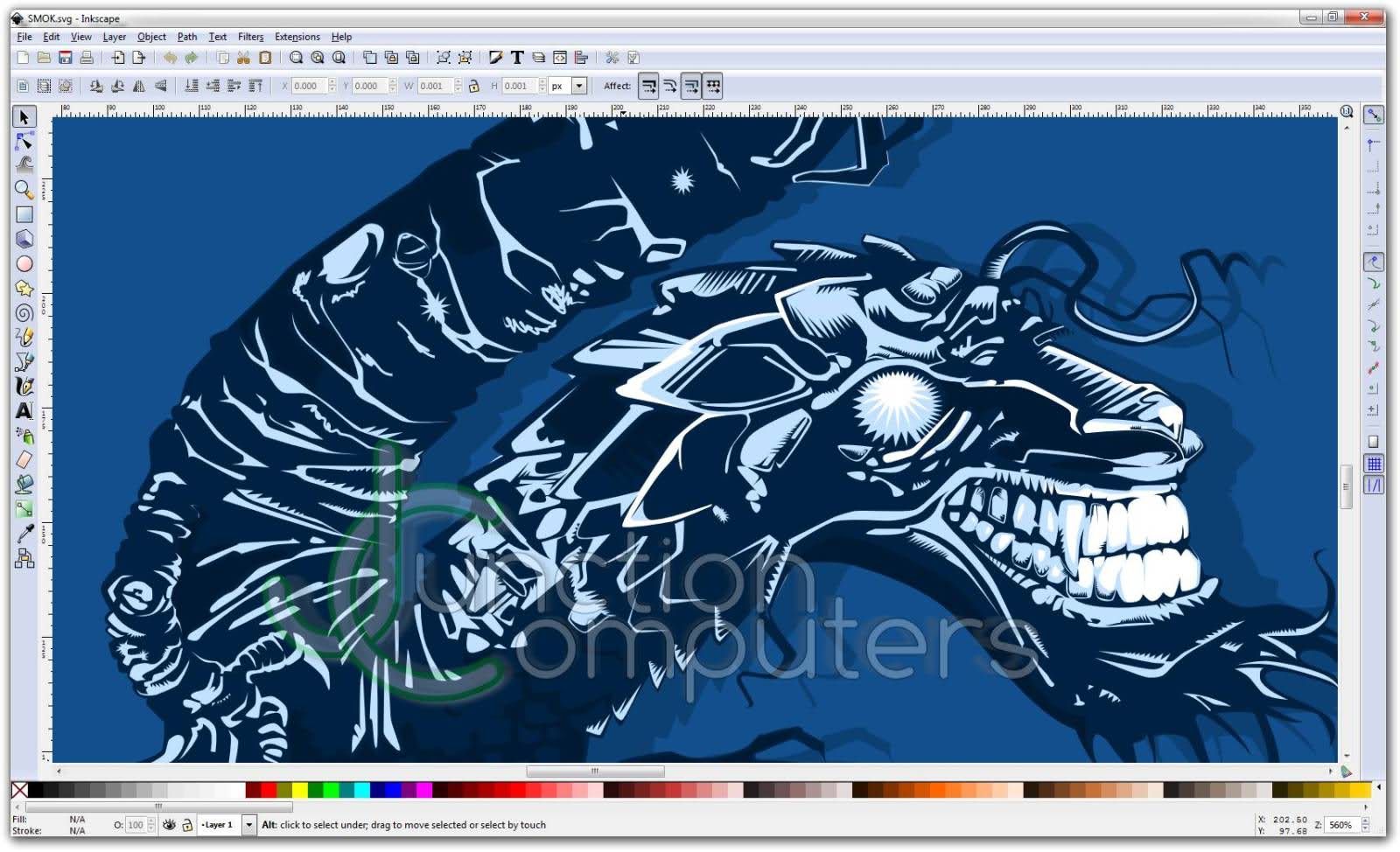
Task: Click Zoom to fit drawing icon
Action: click(317, 58)
